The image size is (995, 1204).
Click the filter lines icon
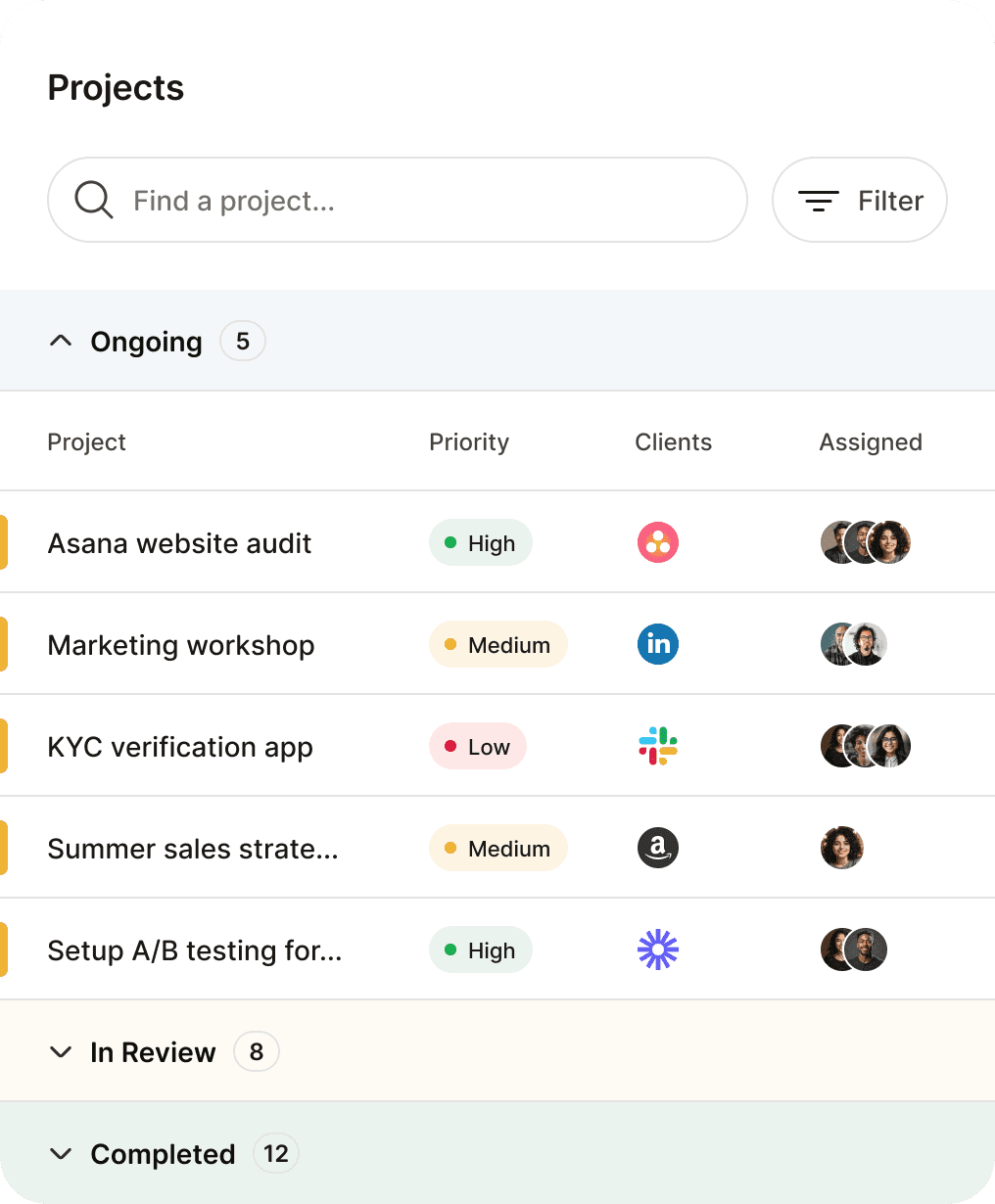pyautogui.click(x=819, y=201)
